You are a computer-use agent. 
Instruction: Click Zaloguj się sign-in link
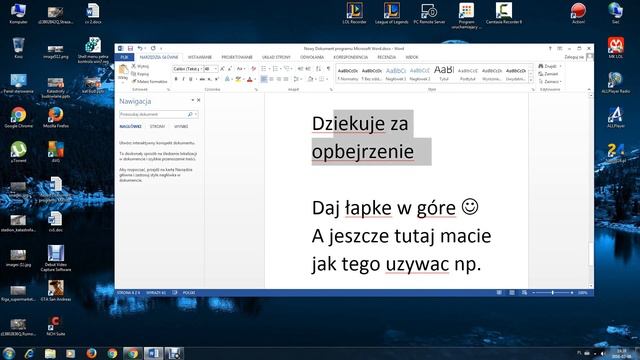pyautogui.click(x=574, y=58)
